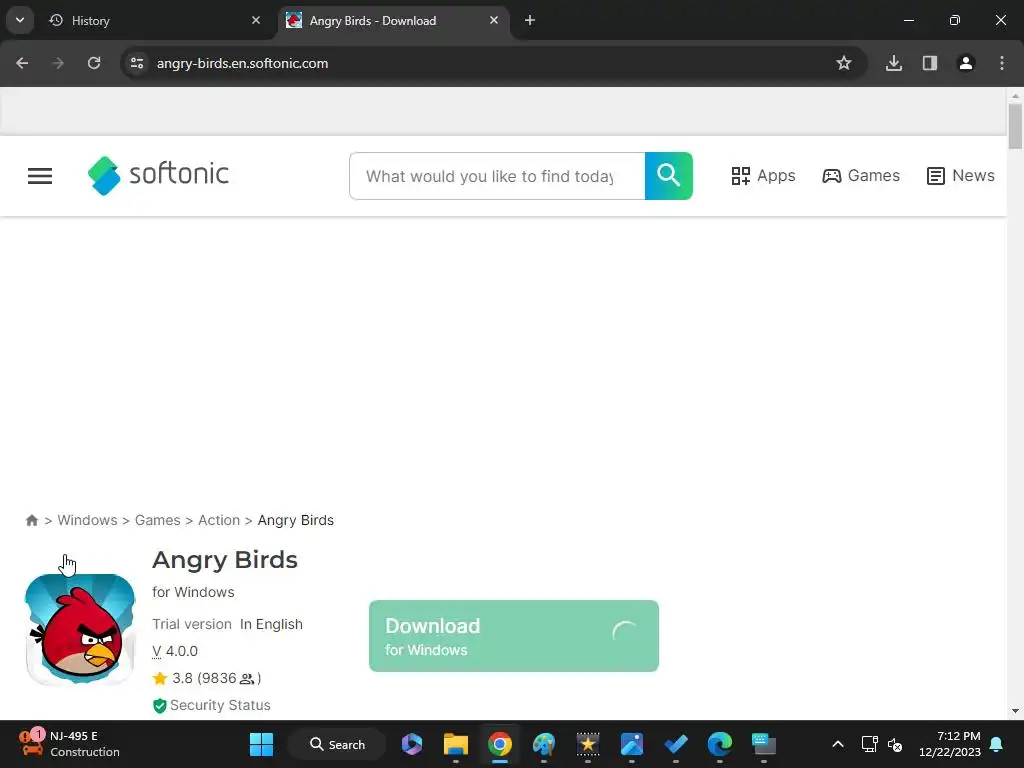The width and height of the screenshot is (1024, 768).
Task: Click the magnifier search button
Action: pyautogui.click(x=668, y=176)
